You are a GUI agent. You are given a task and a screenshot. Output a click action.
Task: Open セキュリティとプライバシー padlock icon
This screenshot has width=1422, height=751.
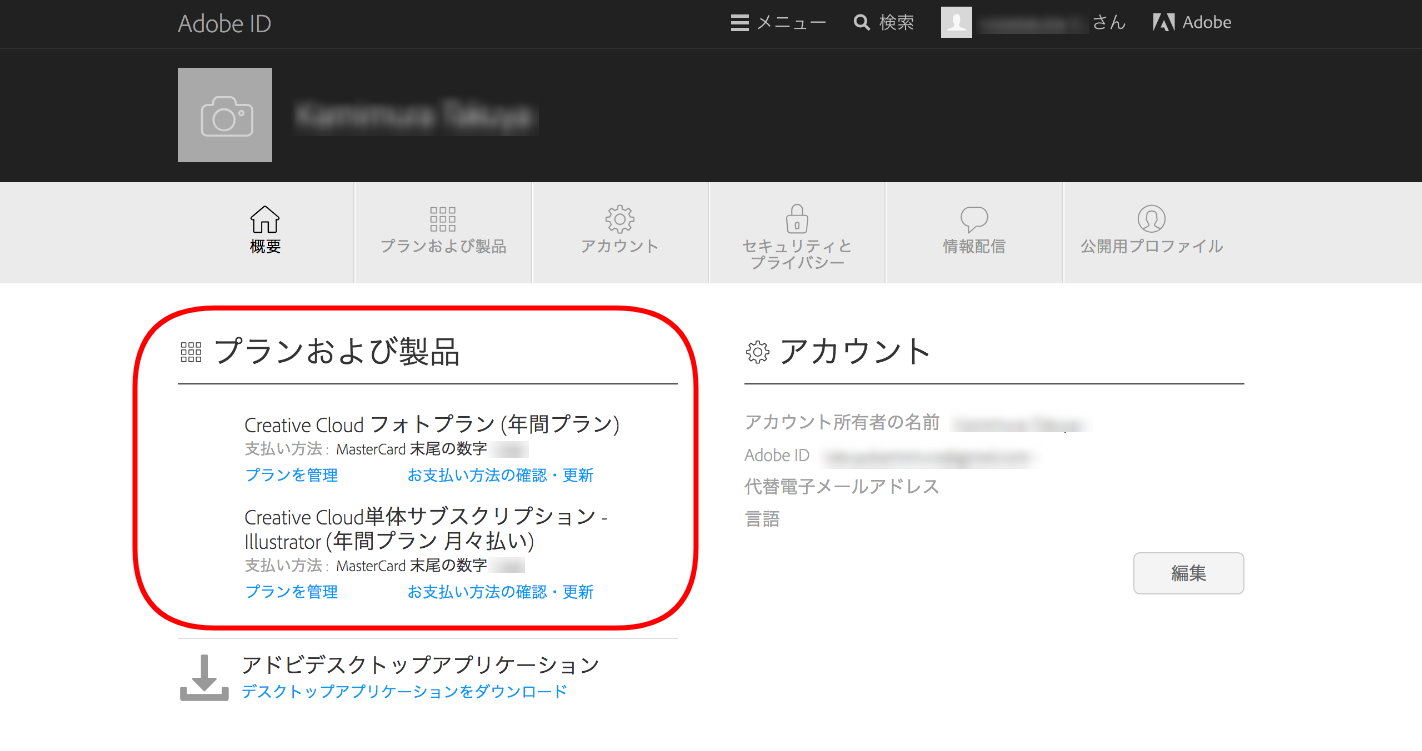tap(797, 219)
